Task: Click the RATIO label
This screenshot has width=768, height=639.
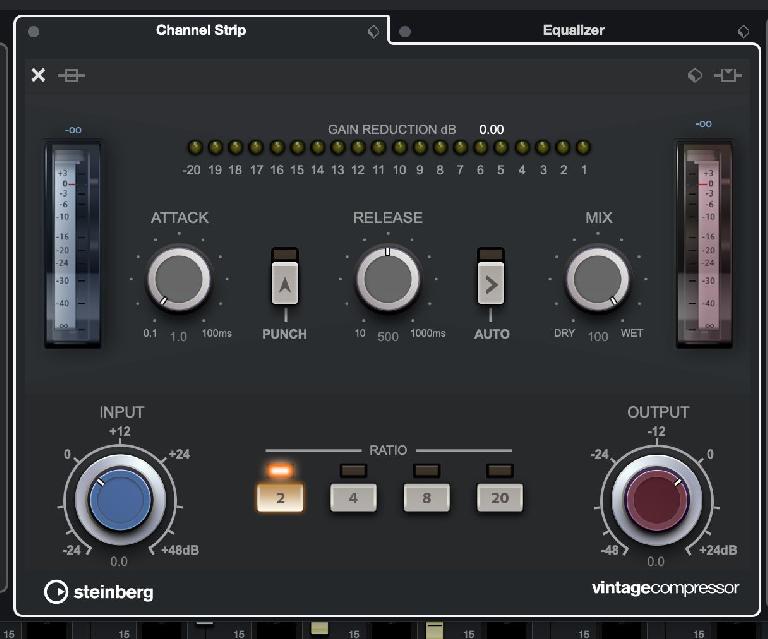Action: (x=388, y=450)
